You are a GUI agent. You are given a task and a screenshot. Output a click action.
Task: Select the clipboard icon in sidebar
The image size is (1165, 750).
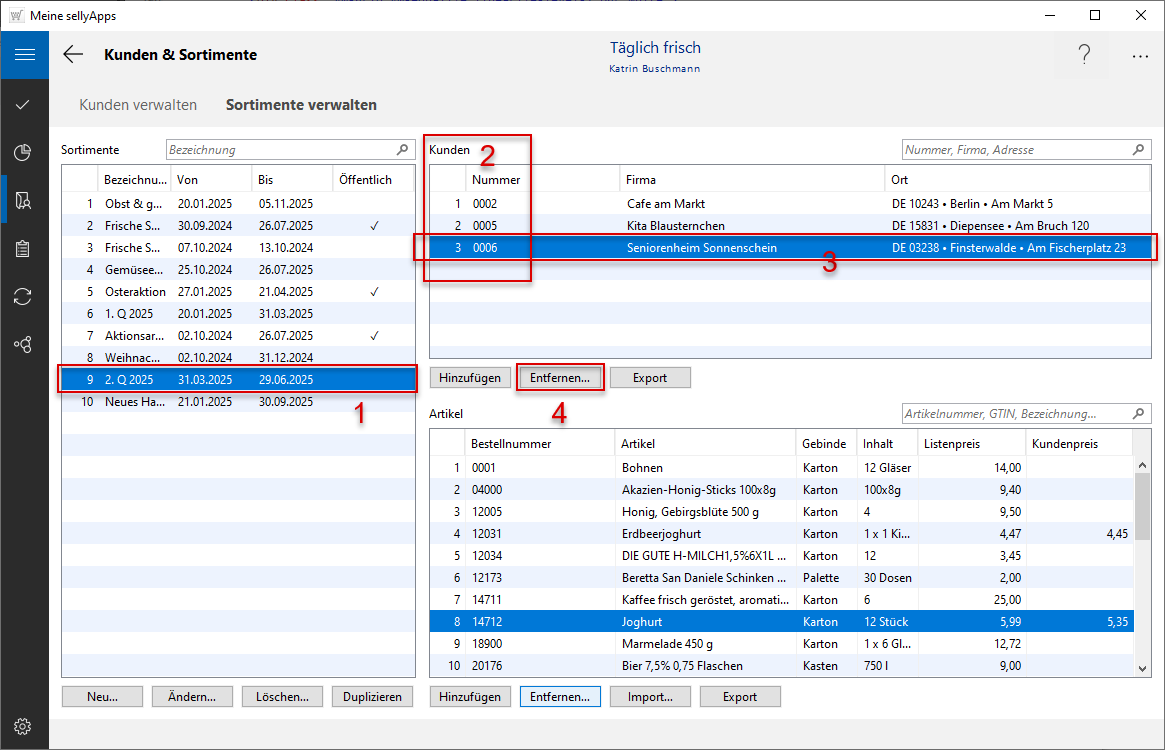[x=24, y=248]
